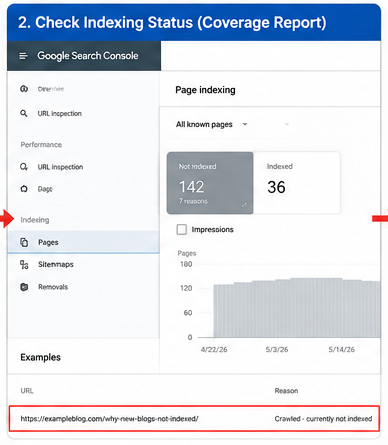
Task: Click the 5/3/26 date label on chart
Action: [277, 350]
